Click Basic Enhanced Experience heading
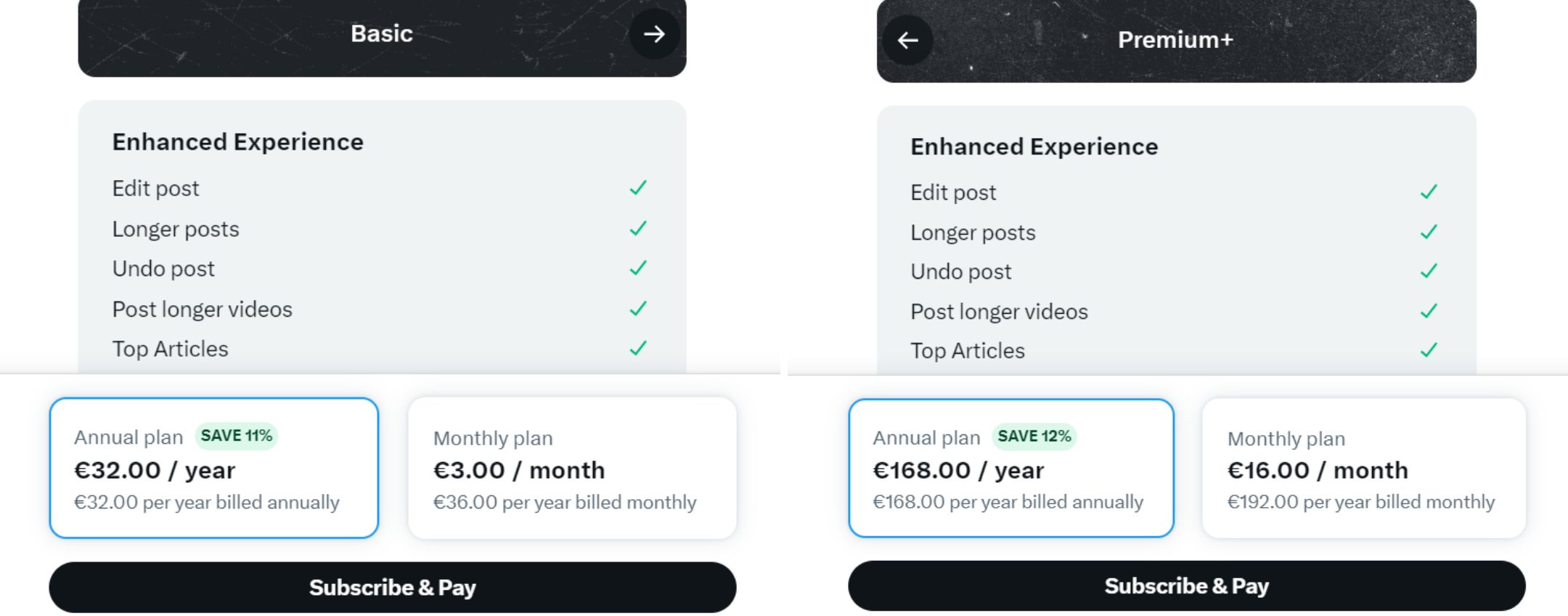 [237, 142]
